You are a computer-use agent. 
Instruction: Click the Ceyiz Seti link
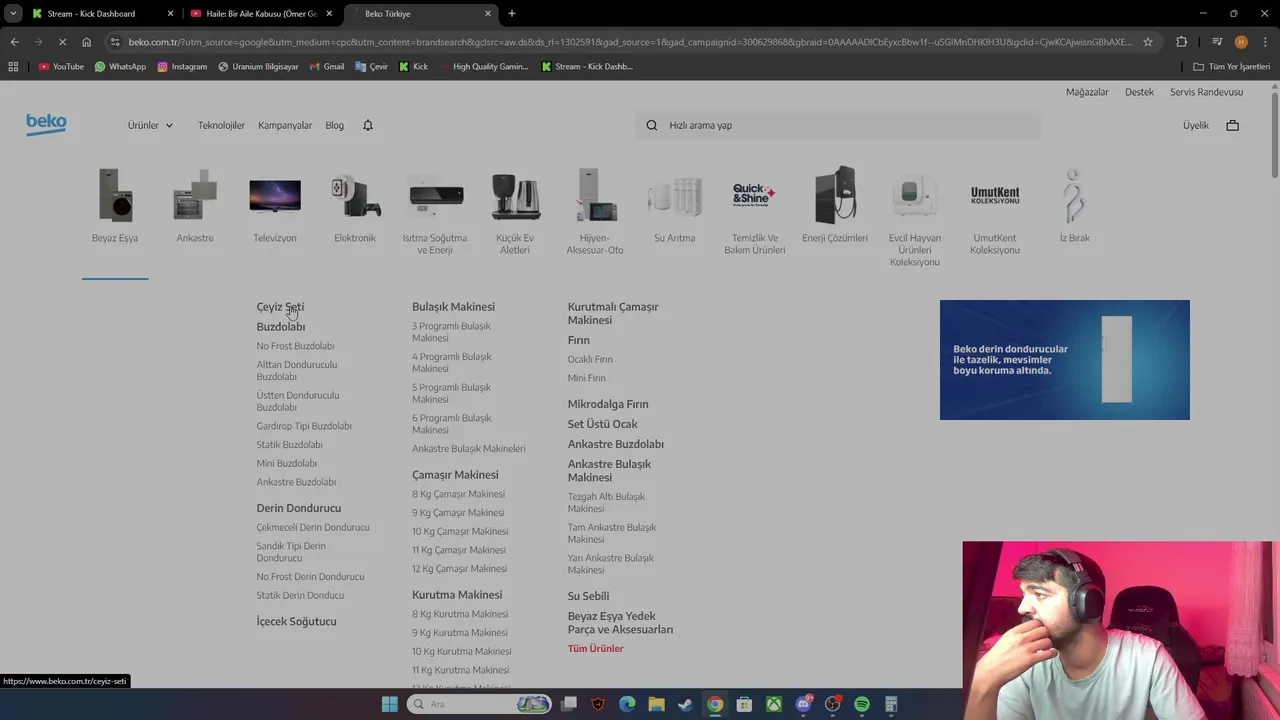point(280,307)
